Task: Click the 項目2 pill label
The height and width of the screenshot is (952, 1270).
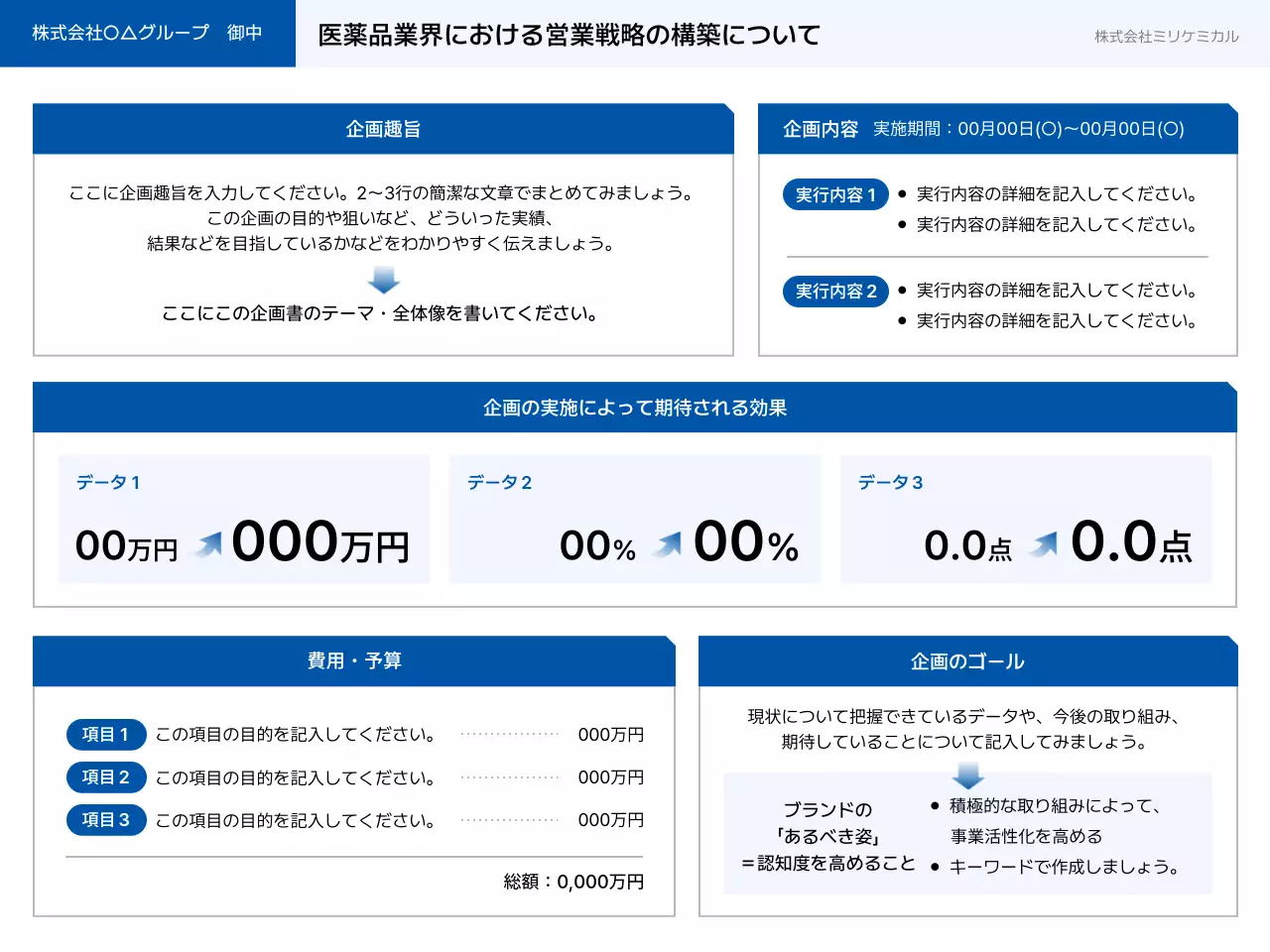Action: [x=106, y=777]
